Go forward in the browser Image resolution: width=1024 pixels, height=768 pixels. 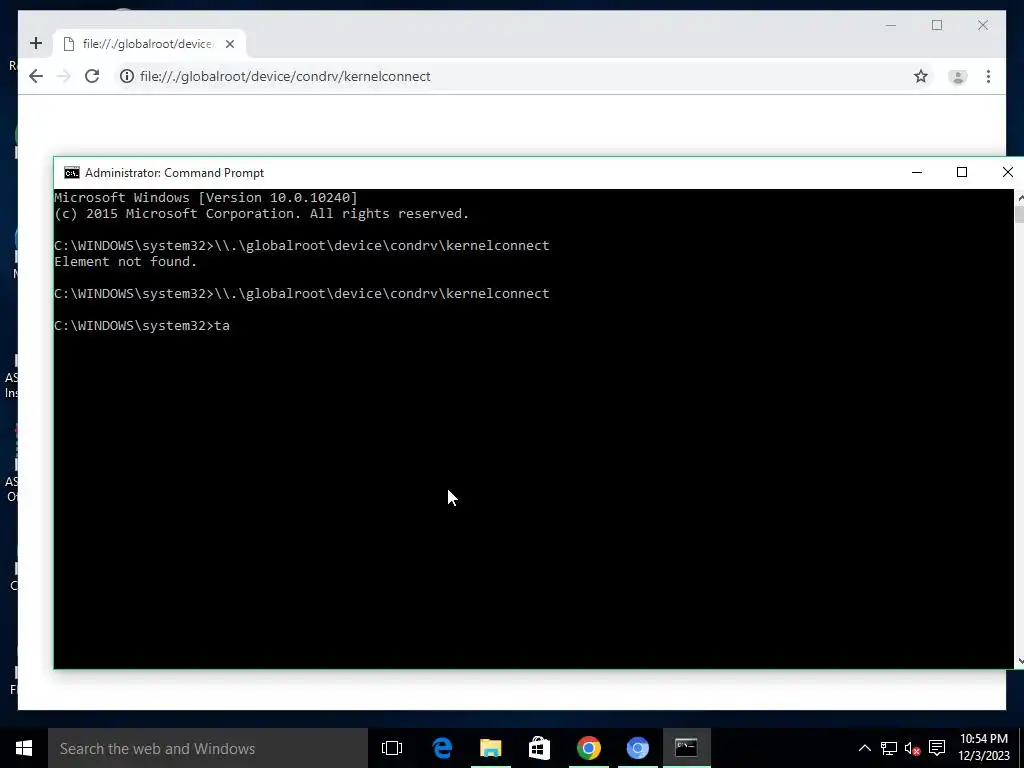coord(63,76)
